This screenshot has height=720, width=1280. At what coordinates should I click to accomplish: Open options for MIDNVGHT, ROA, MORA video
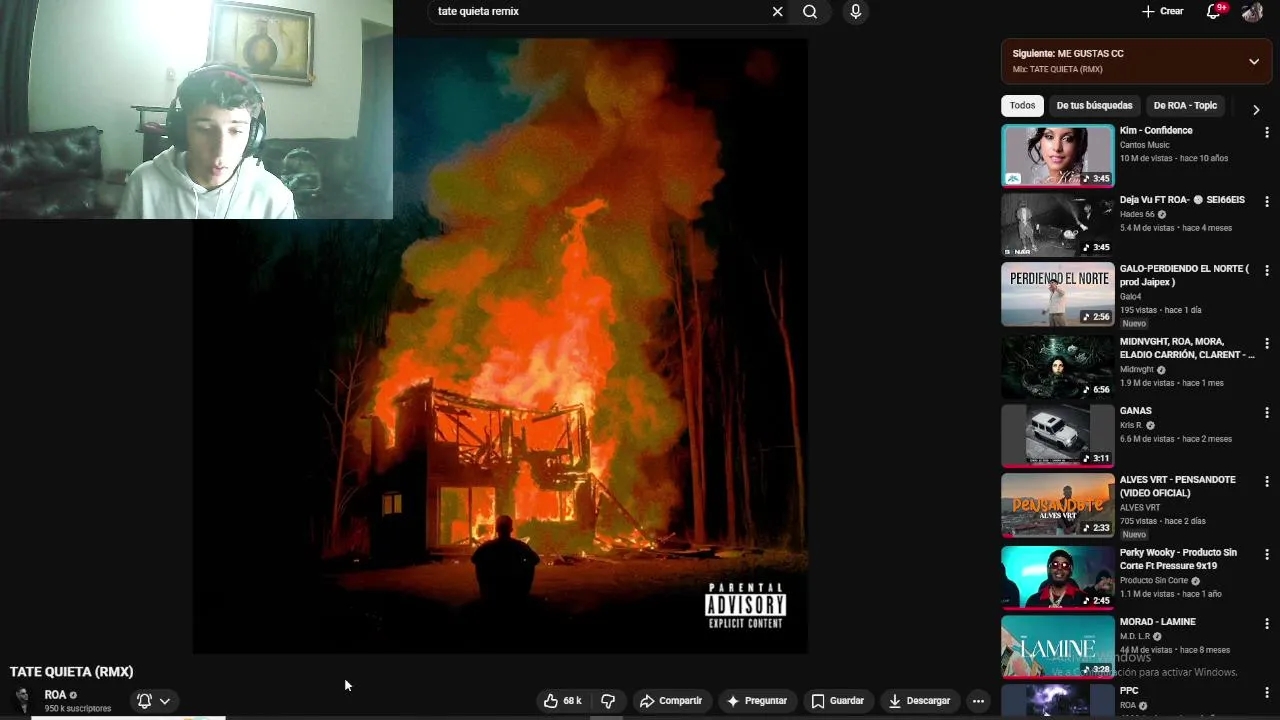click(1267, 343)
